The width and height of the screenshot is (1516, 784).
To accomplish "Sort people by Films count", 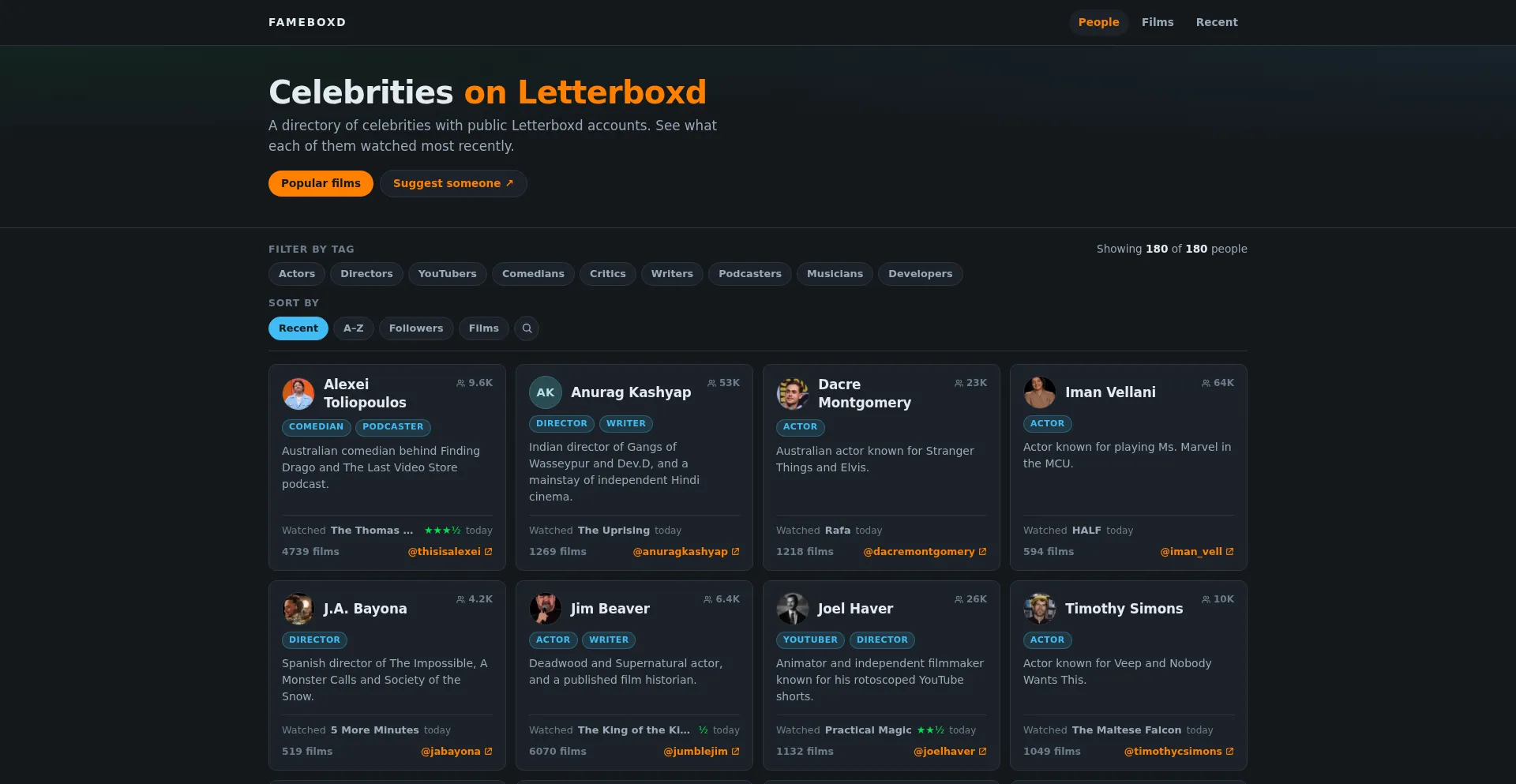I will [x=484, y=328].
